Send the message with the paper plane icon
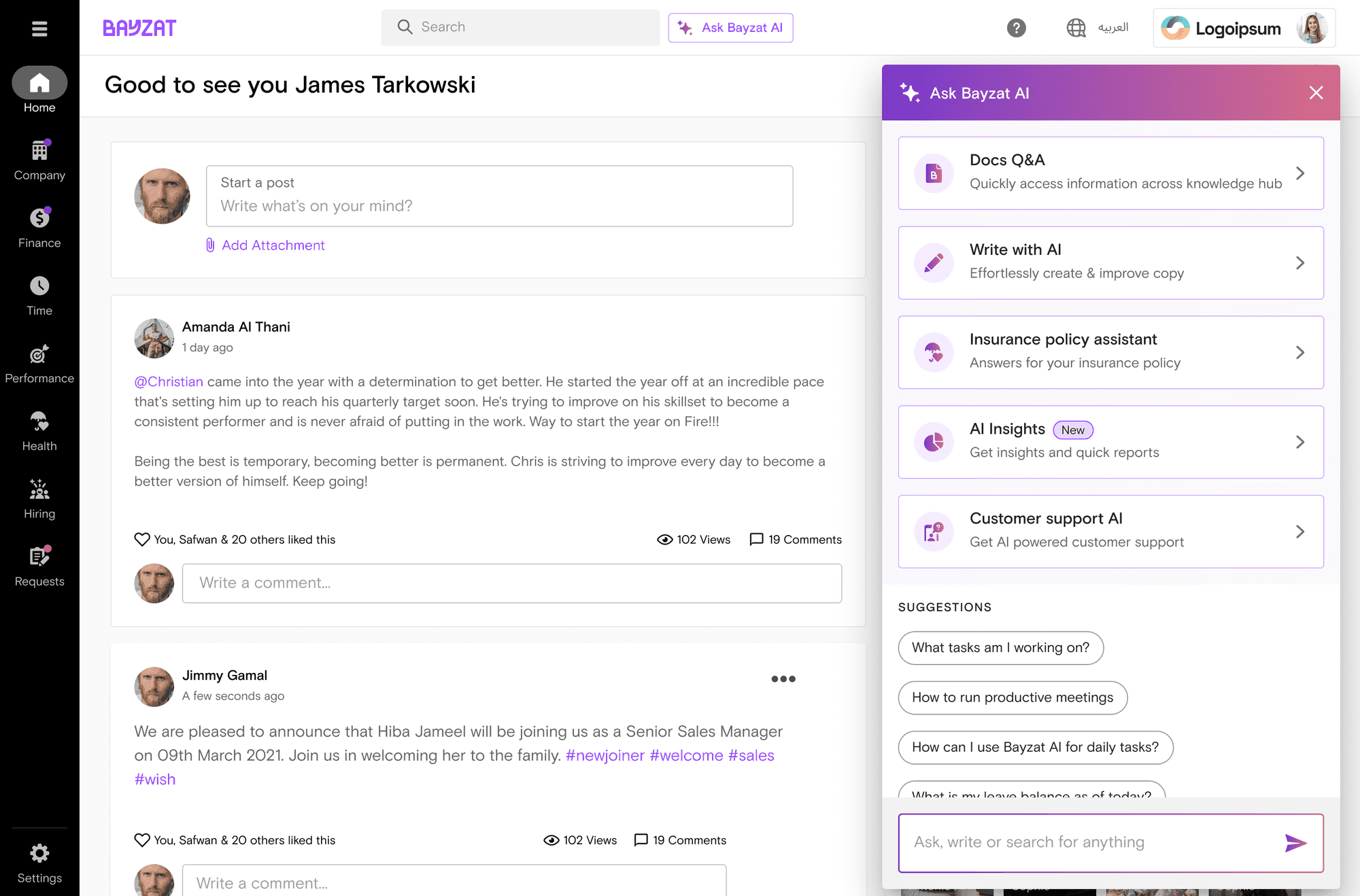 pos(1295,843)
